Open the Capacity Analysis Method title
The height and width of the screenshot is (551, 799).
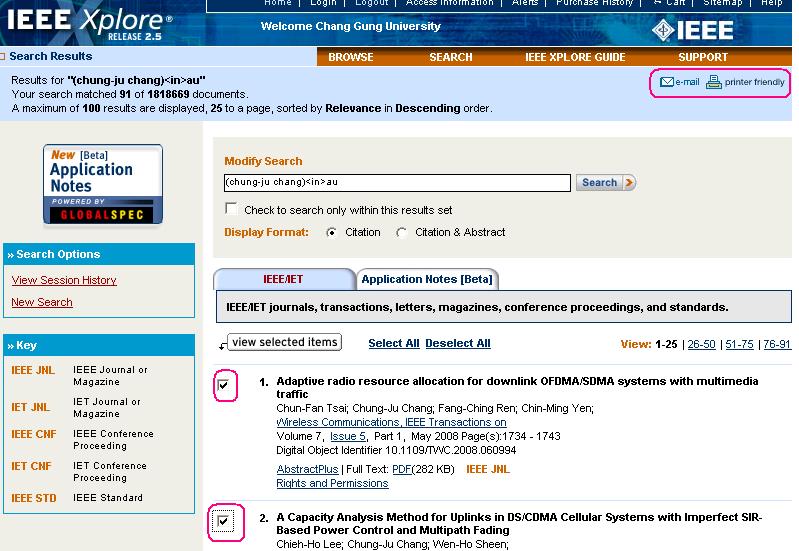(x=519, y=523)
